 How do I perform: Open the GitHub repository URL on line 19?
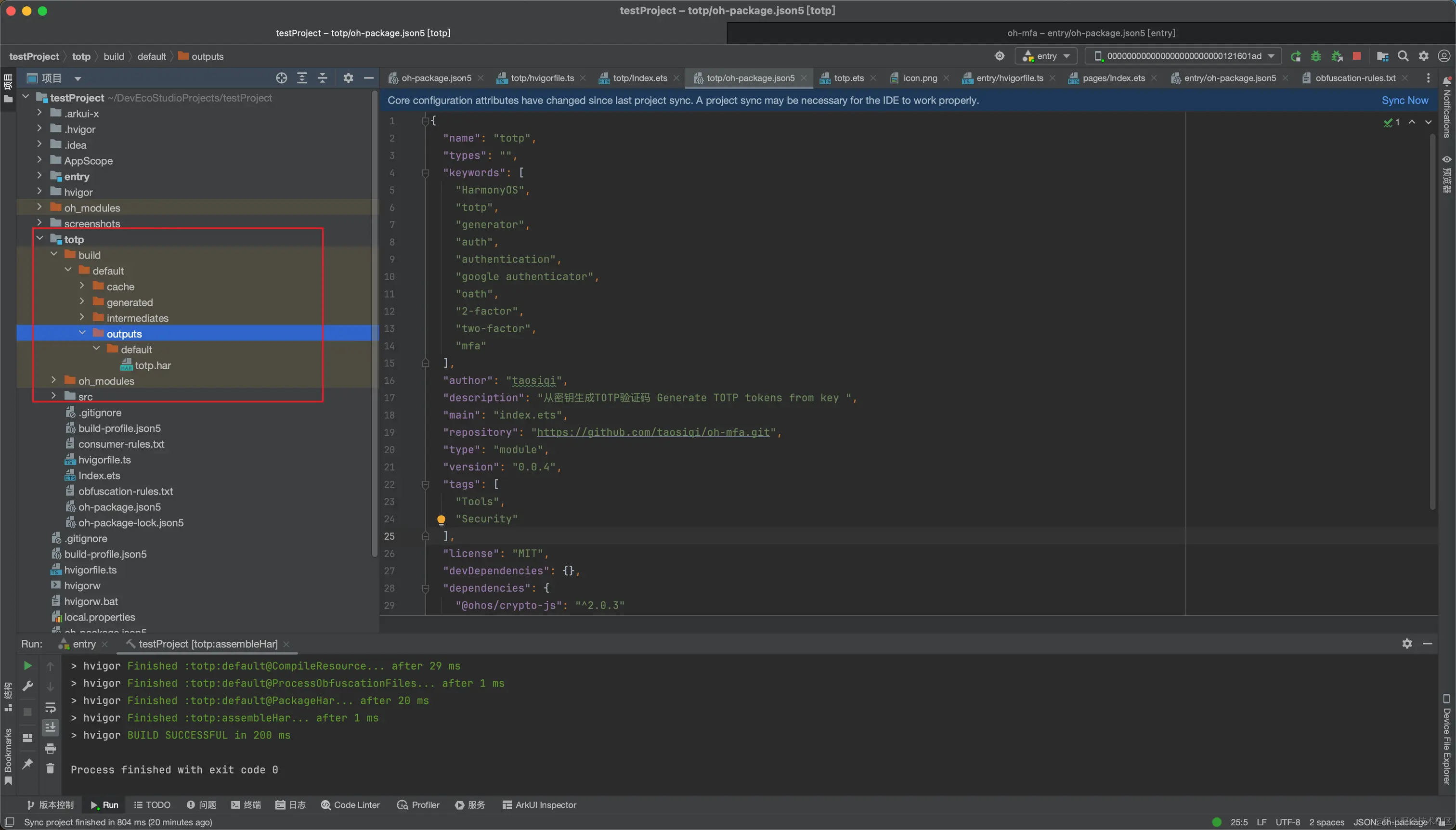coord(653,432)
